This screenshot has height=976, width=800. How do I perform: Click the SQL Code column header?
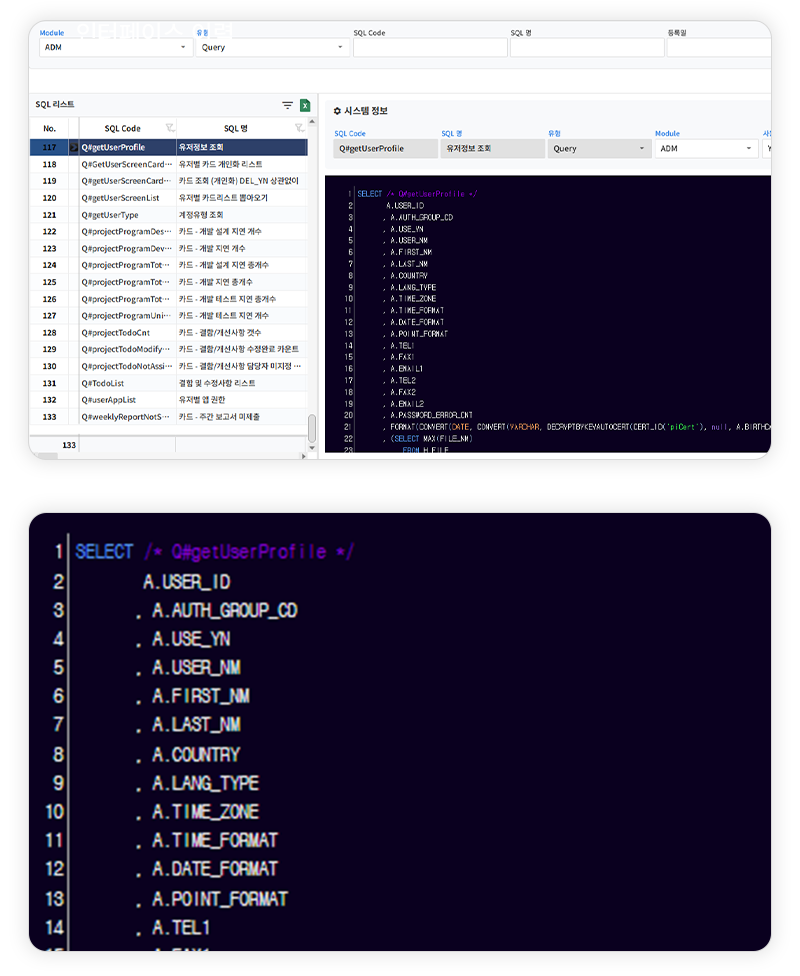[123, 128]
